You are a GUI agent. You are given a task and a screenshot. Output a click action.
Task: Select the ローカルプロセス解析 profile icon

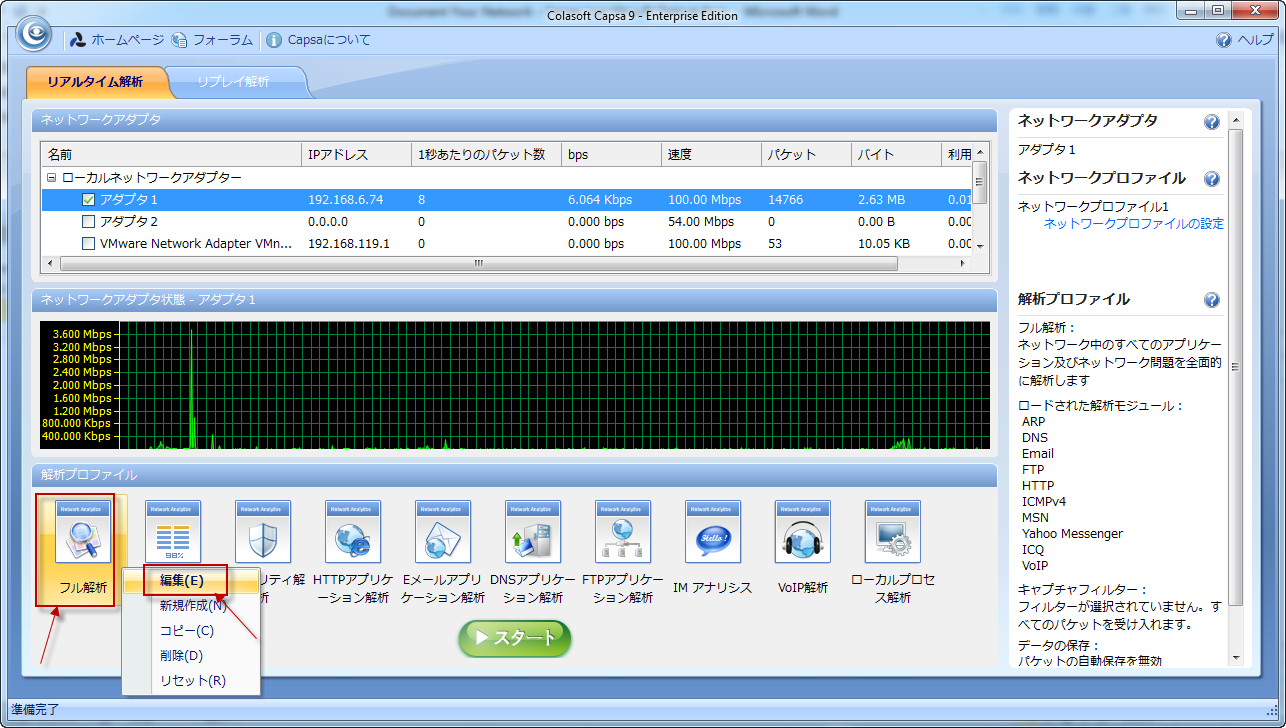click(x=892, y=532)
